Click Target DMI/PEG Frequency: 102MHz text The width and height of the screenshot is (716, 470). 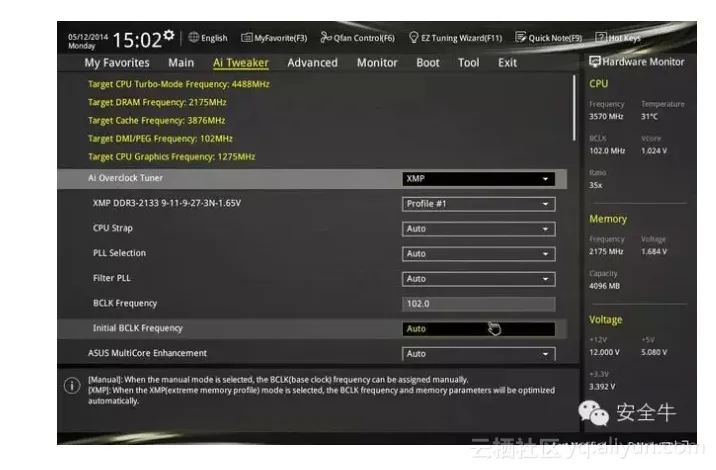(160, 138)
